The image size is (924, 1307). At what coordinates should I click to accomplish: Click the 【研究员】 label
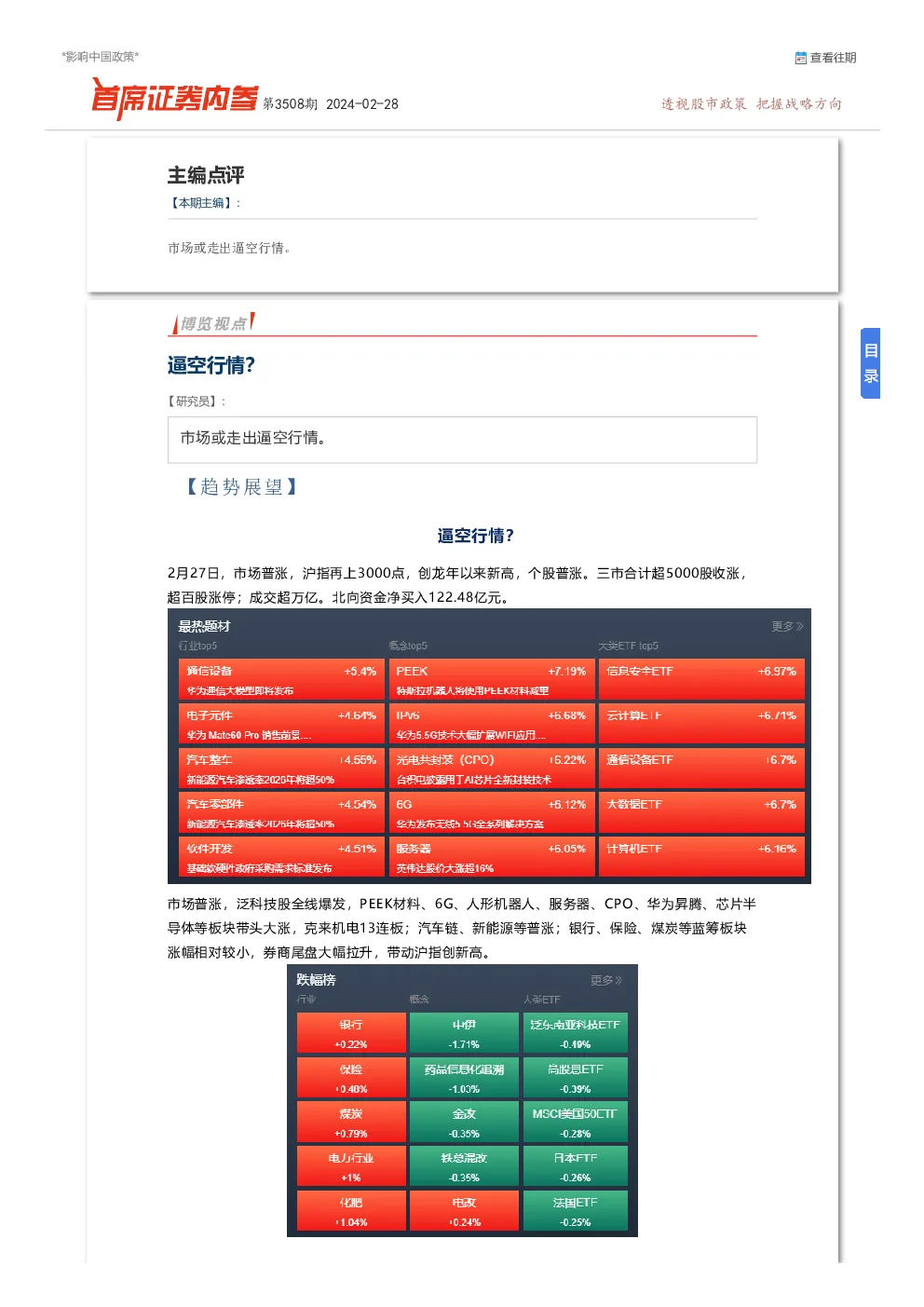coord(197,402)
